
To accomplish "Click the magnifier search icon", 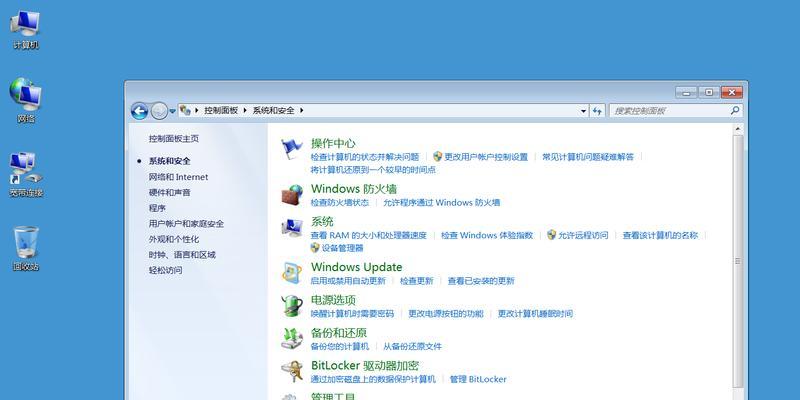I will (735, 110).
